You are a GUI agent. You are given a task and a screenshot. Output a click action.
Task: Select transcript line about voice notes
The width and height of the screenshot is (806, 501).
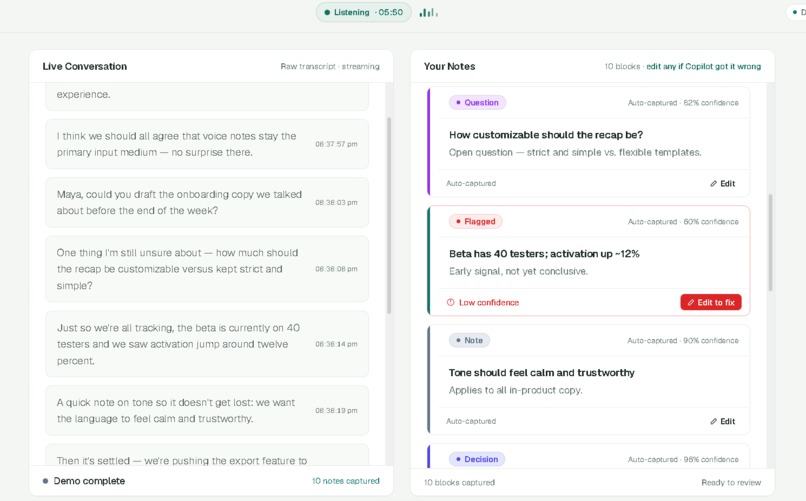(x=207, y=144)
